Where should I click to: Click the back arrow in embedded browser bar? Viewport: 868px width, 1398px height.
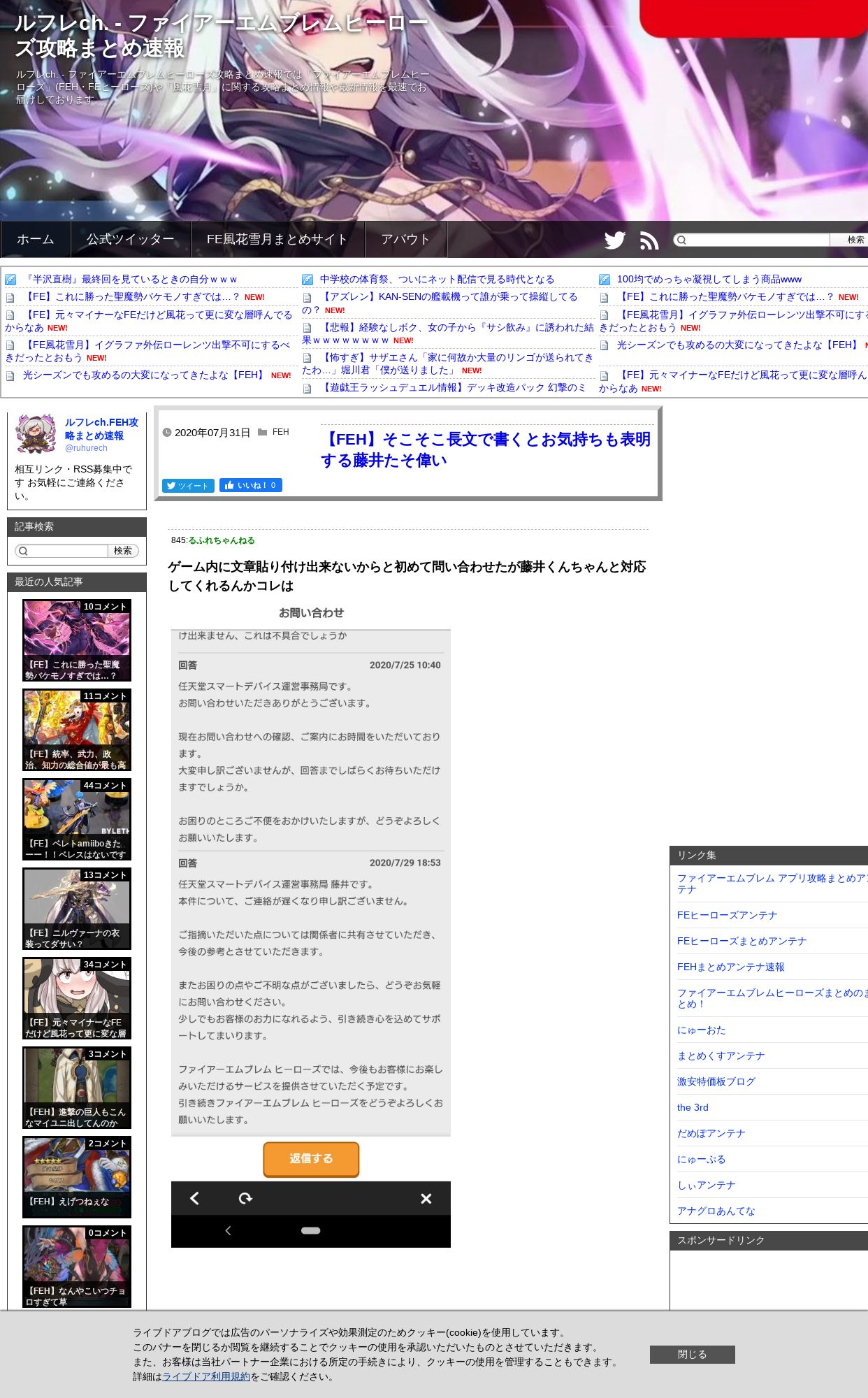coord(195,1198)
